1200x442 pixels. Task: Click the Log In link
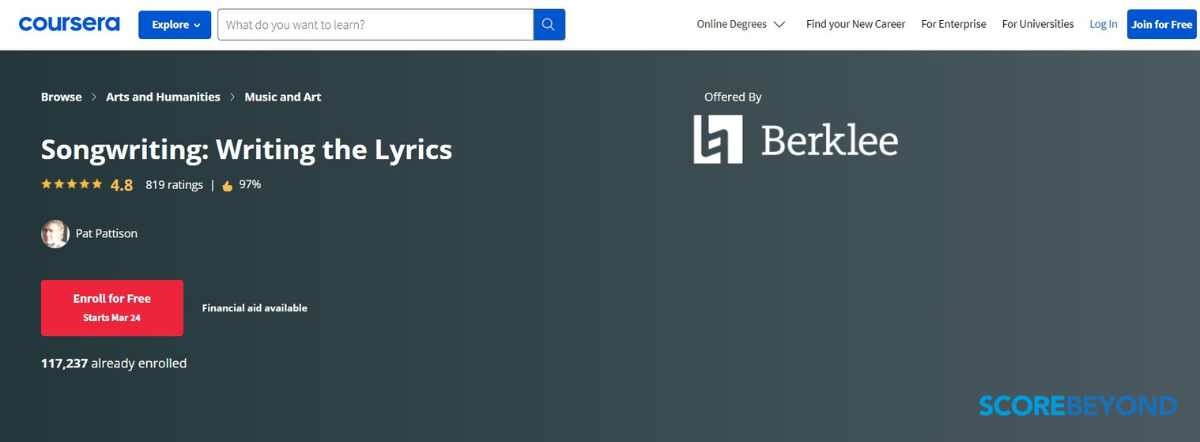coord(1103,24)
